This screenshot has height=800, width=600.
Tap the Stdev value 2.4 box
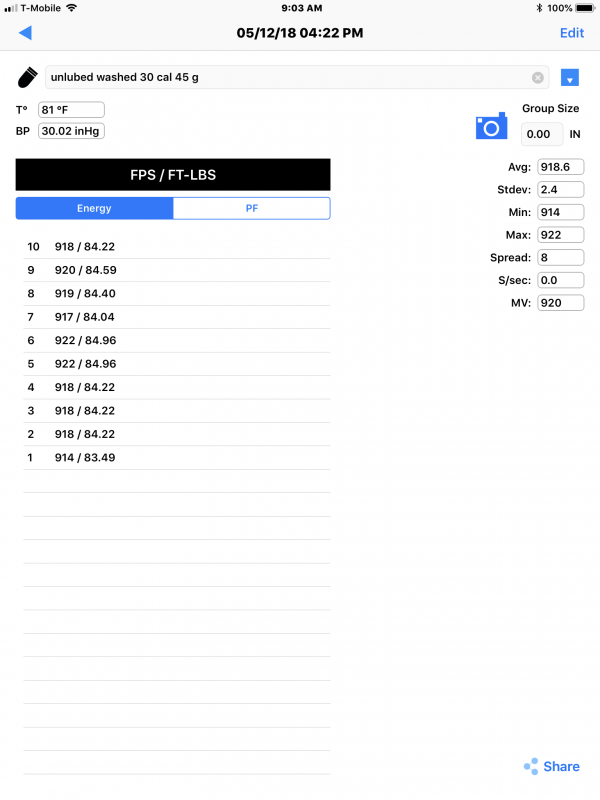(561, 190)
